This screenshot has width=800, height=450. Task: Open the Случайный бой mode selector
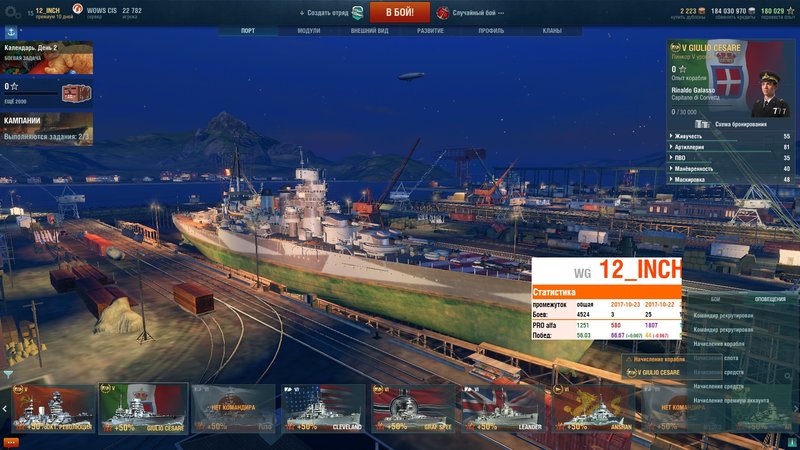(478, 13)
